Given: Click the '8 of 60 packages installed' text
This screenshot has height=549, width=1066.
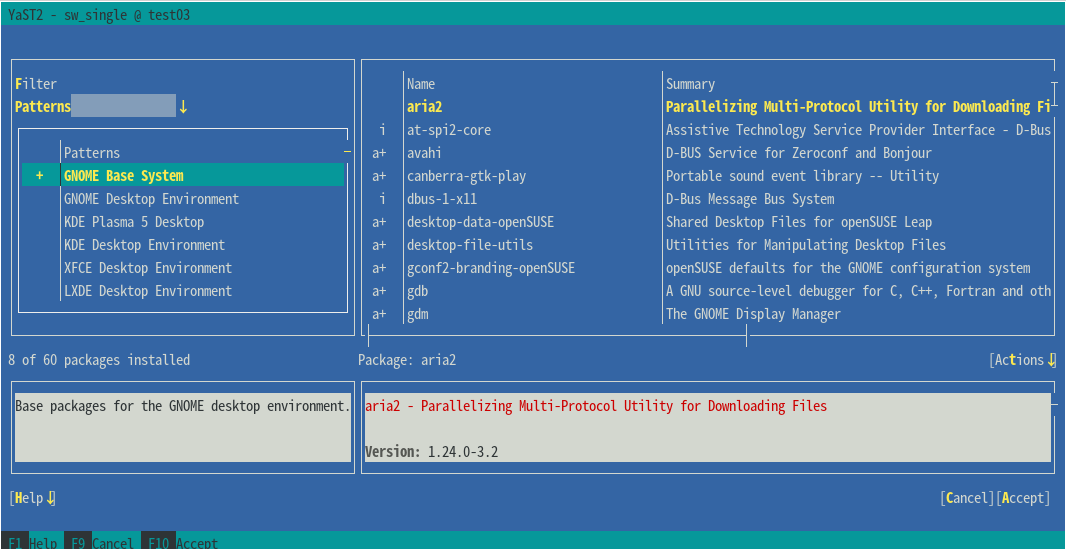Looking at the screenshot, I should (99, 360).
